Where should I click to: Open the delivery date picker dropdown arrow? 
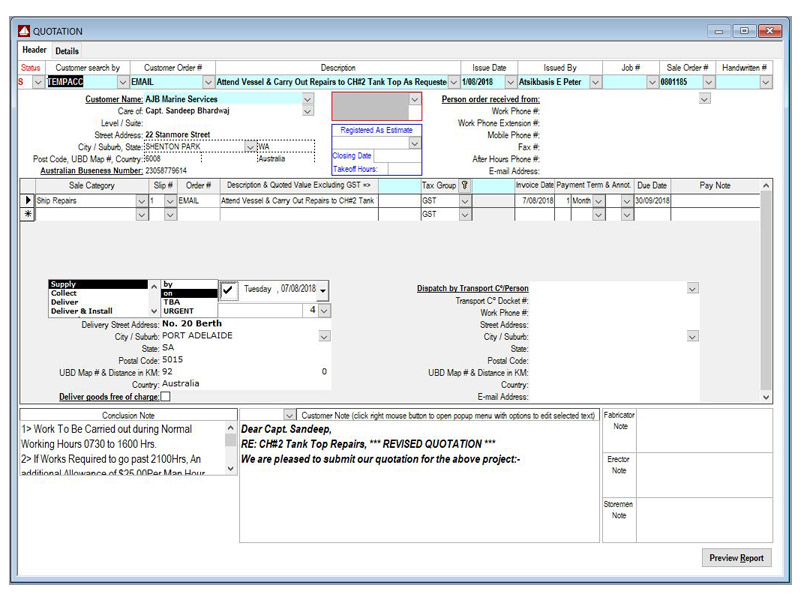[323, 290]
